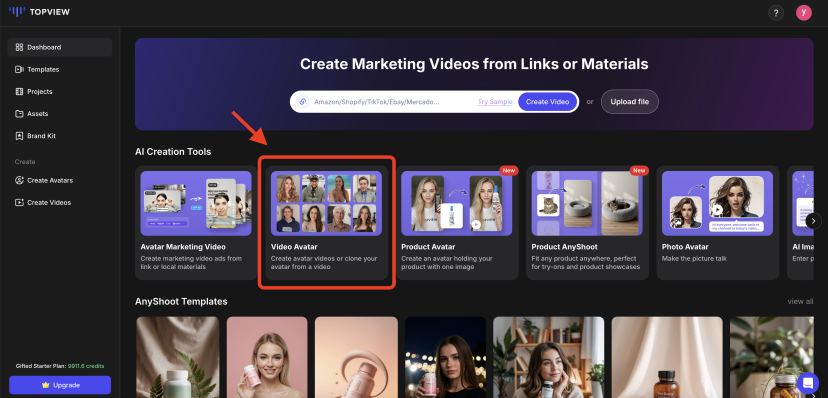828x398 pixels.
Task: Select Create Videos menu item
Action: (60, 202)
